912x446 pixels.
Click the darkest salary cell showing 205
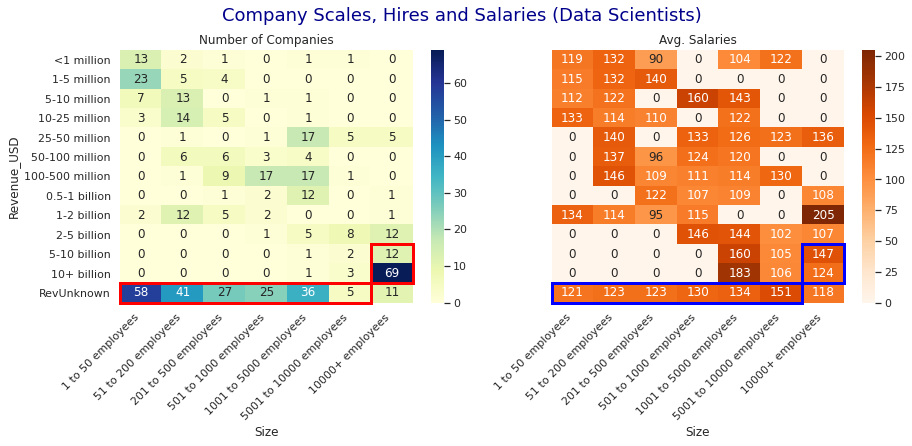click(823, 215)
